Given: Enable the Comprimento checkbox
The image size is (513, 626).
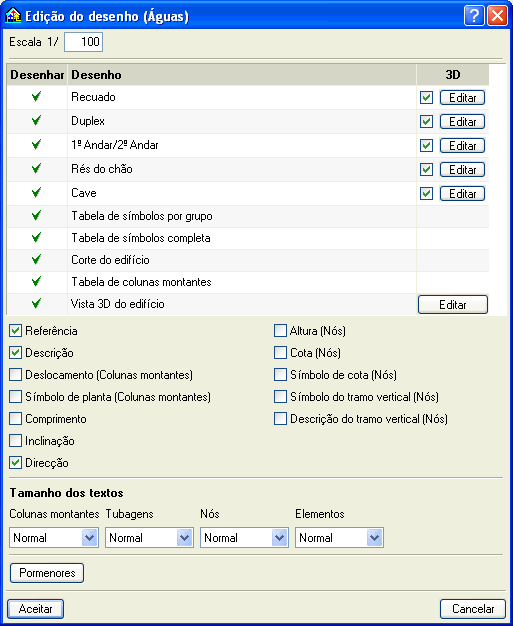Looking at the screenshot, I should point(16,419).
